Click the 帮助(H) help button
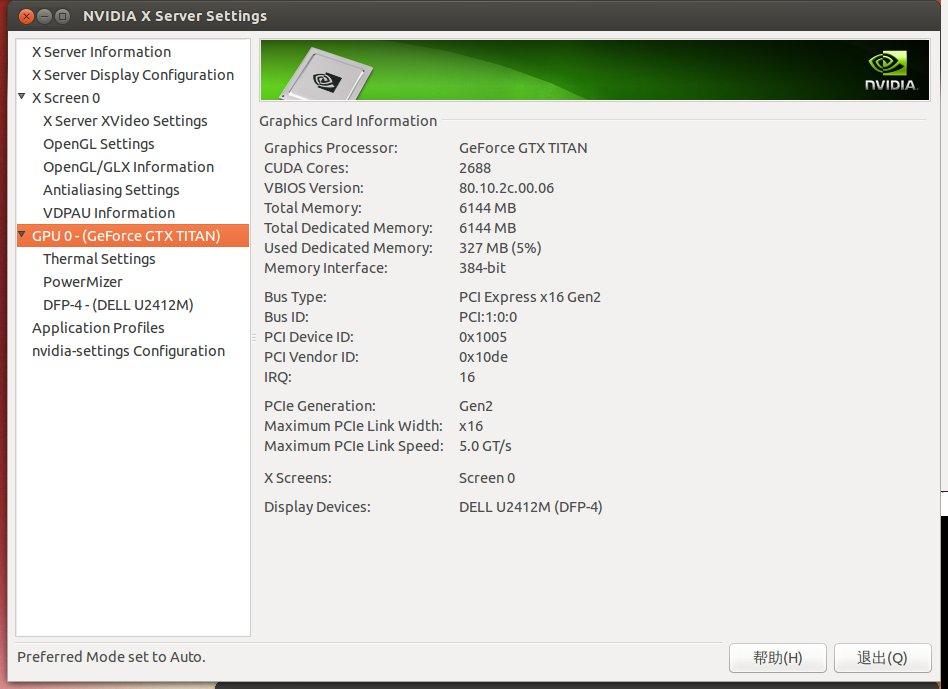Viewport: 948px width, 689px height. [778, 658]
